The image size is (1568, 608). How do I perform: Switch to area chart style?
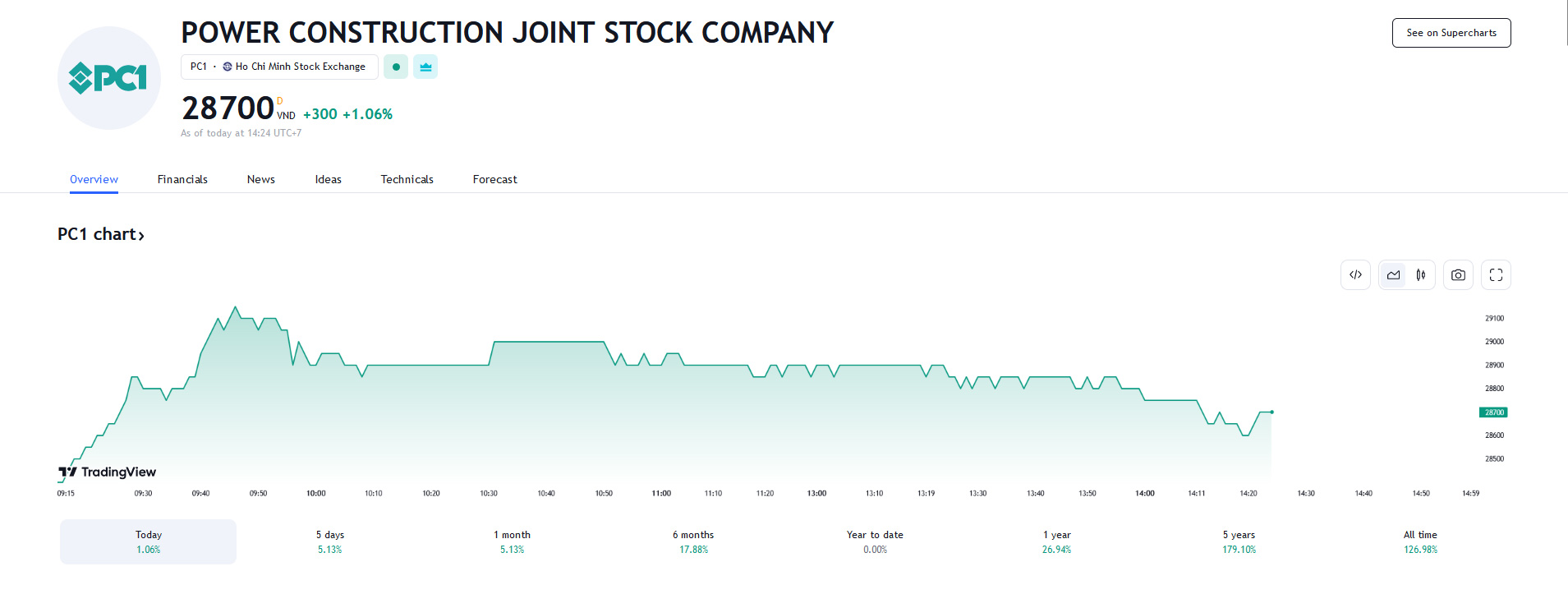(1394, 275)
